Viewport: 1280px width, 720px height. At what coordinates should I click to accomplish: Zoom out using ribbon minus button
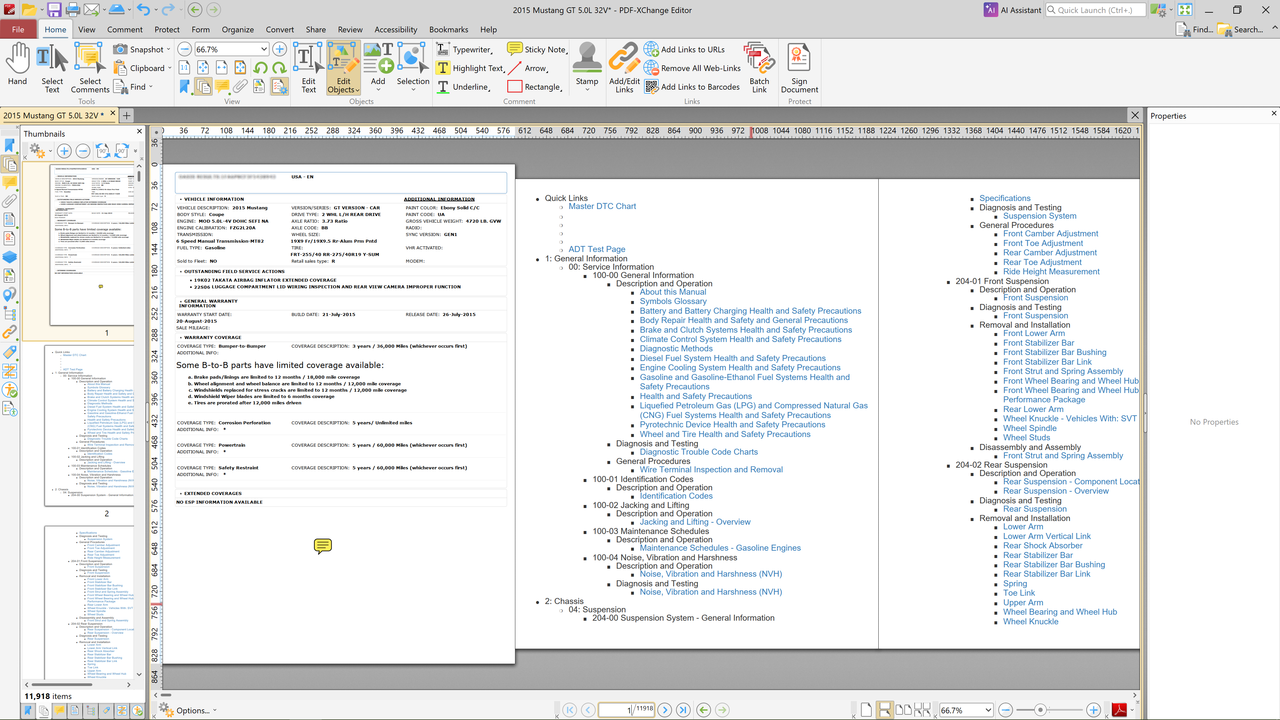coord(185,49)
